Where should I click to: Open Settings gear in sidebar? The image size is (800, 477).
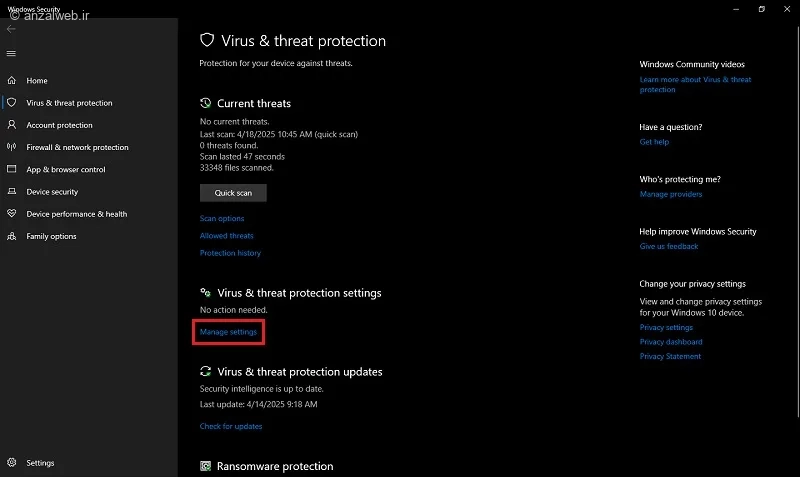coord(12,463)
